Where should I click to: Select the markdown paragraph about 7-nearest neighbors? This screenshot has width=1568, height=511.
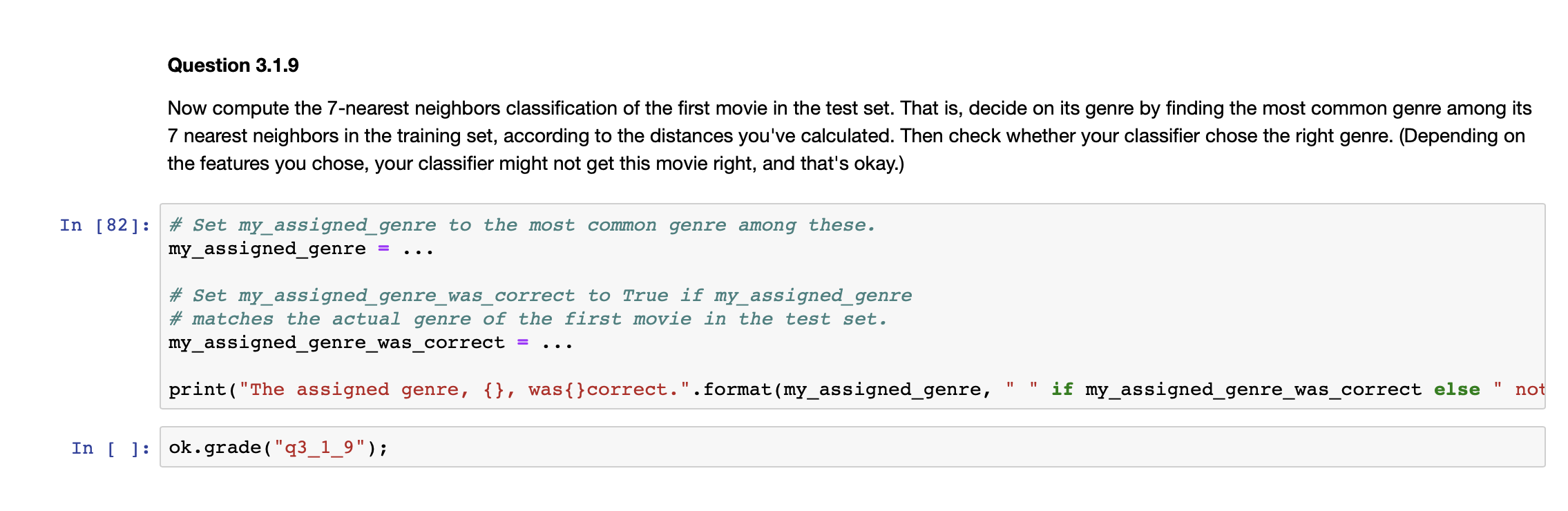pyautogui.click(x=504, y=136)
